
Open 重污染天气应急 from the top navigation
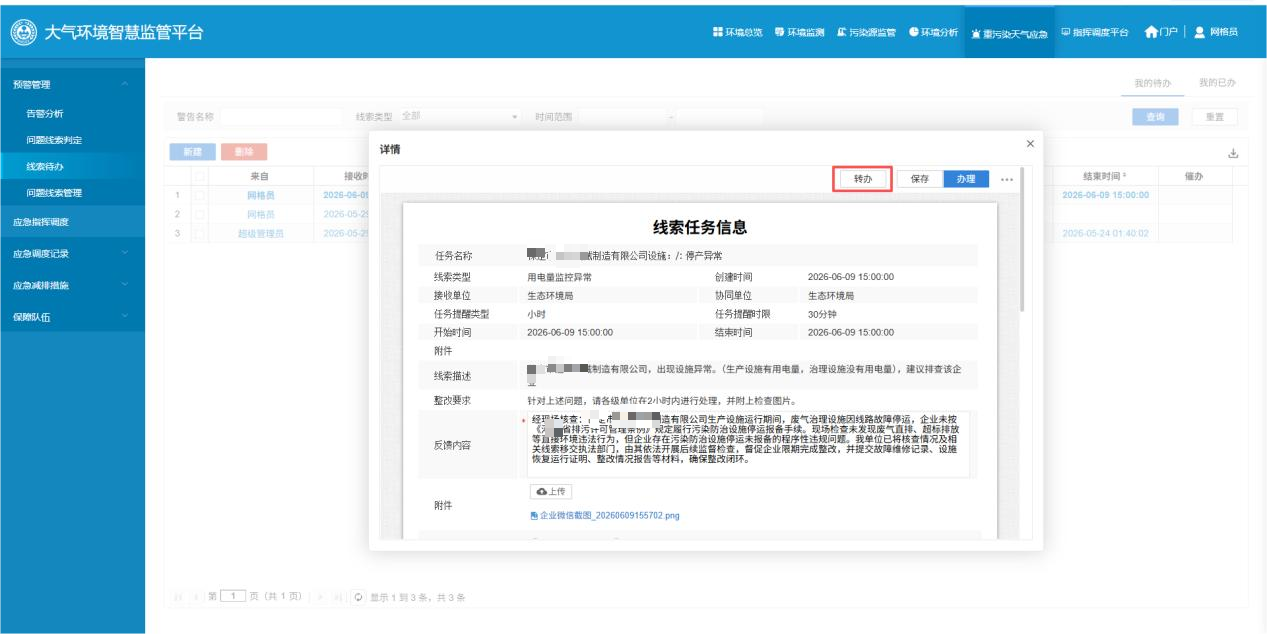[x=1009, y=33]
